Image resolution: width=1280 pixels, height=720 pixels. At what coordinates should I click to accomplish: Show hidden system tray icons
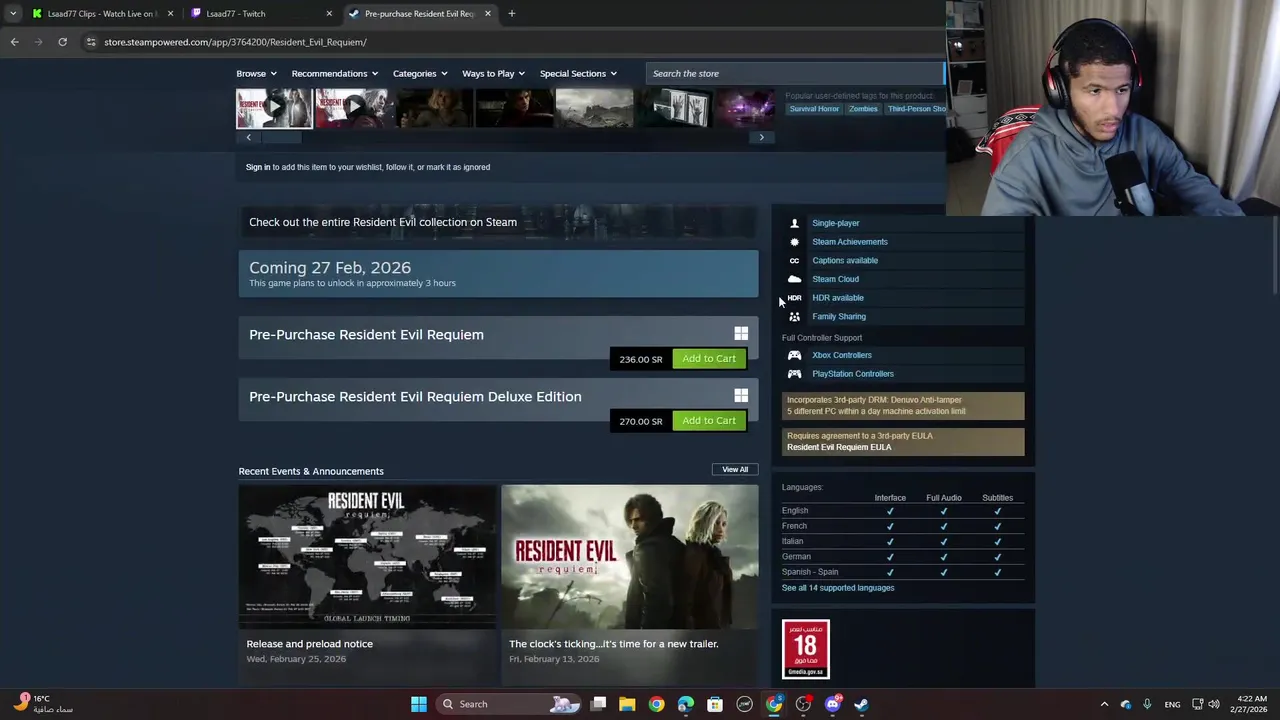click(x=1104, y=704)
